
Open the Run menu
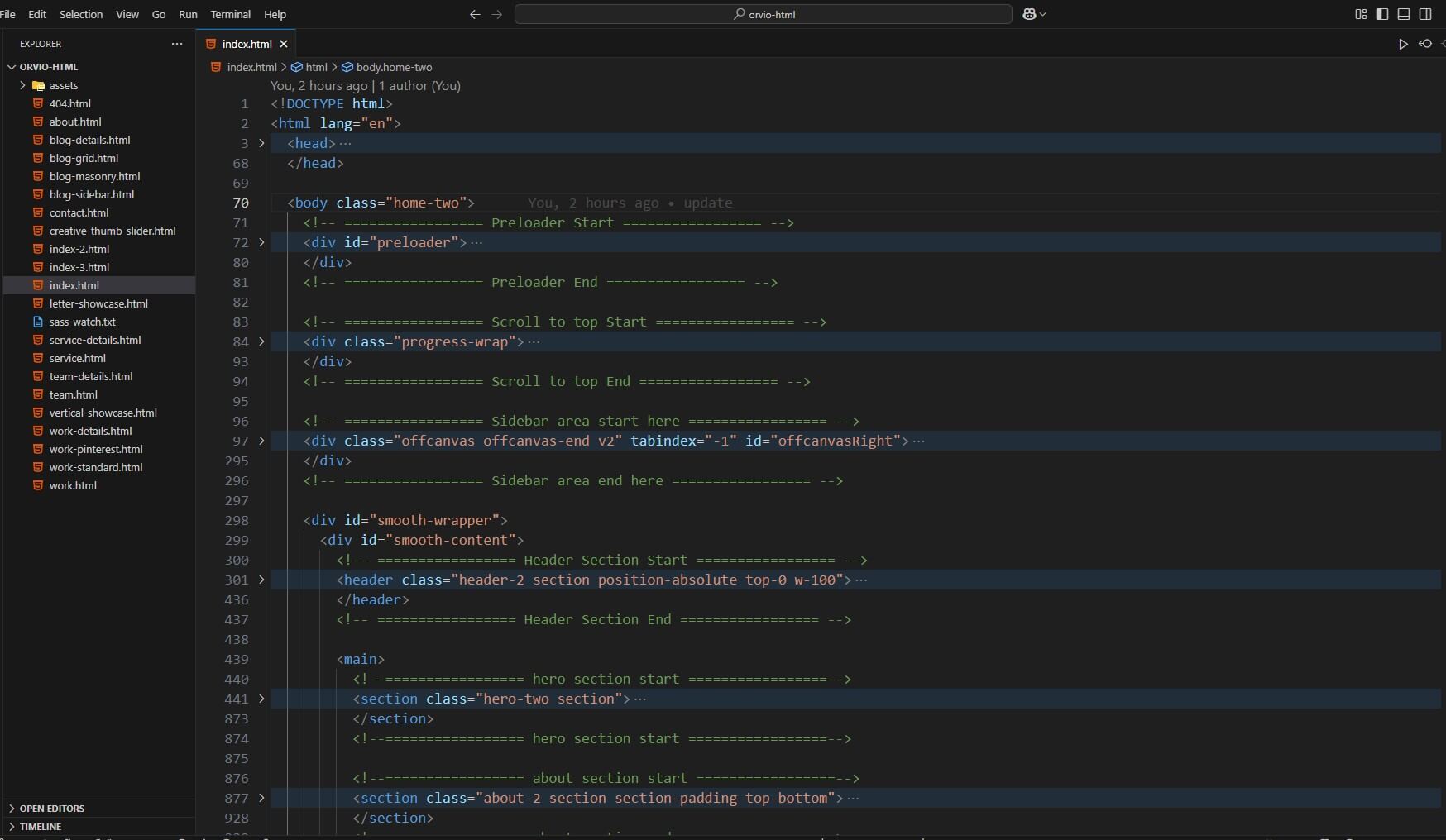coord(188,14)
